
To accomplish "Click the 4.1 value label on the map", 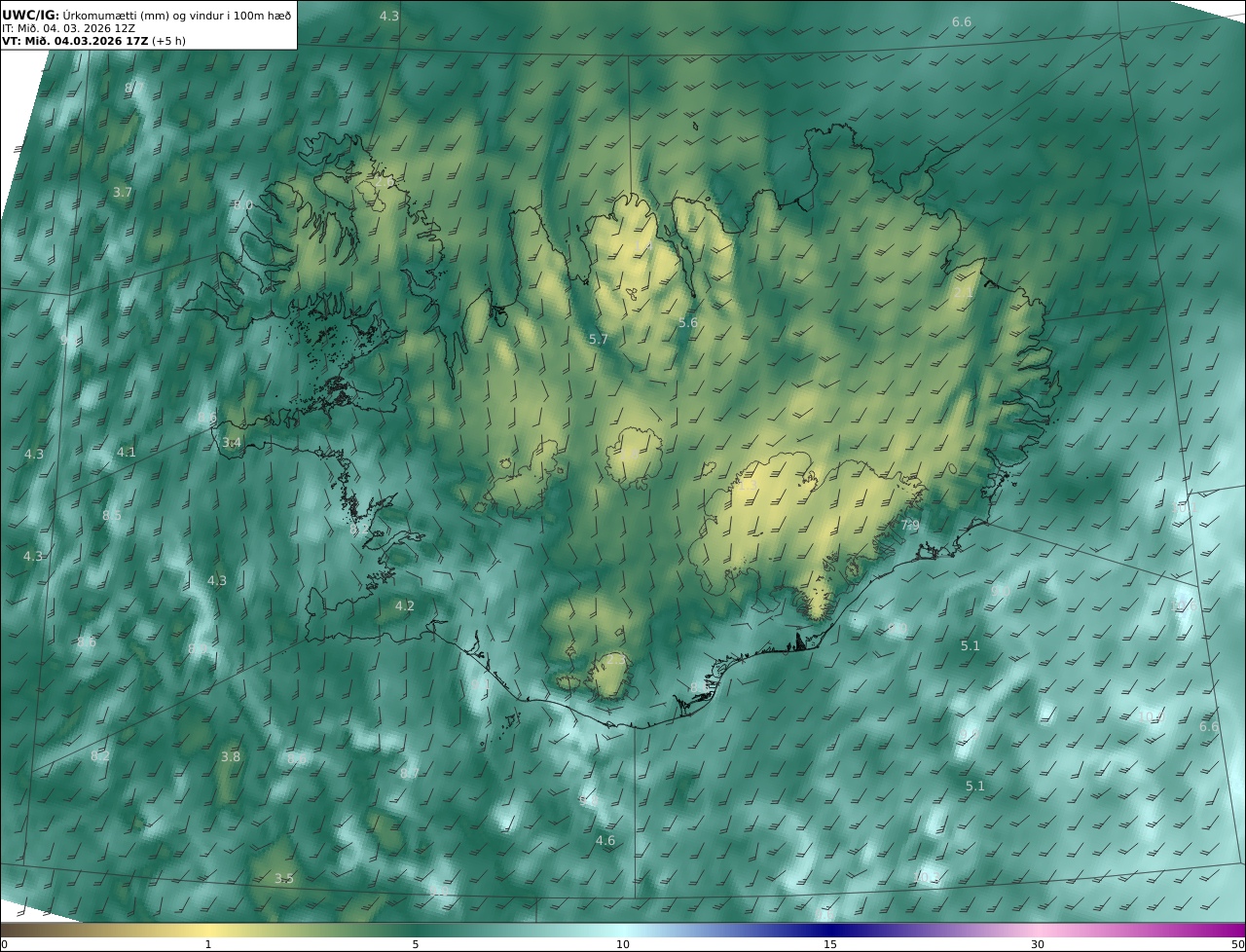I will pyautogui.click(x=127, y=453).
